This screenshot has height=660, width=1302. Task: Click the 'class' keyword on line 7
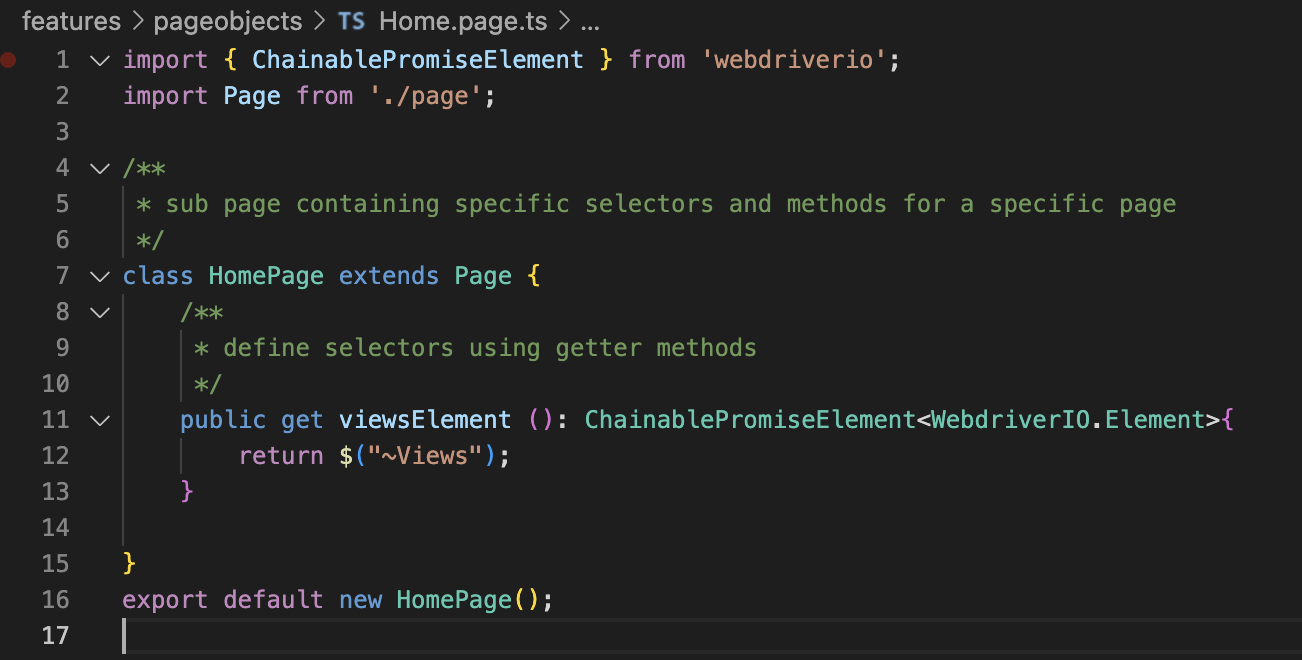[158, 276]
